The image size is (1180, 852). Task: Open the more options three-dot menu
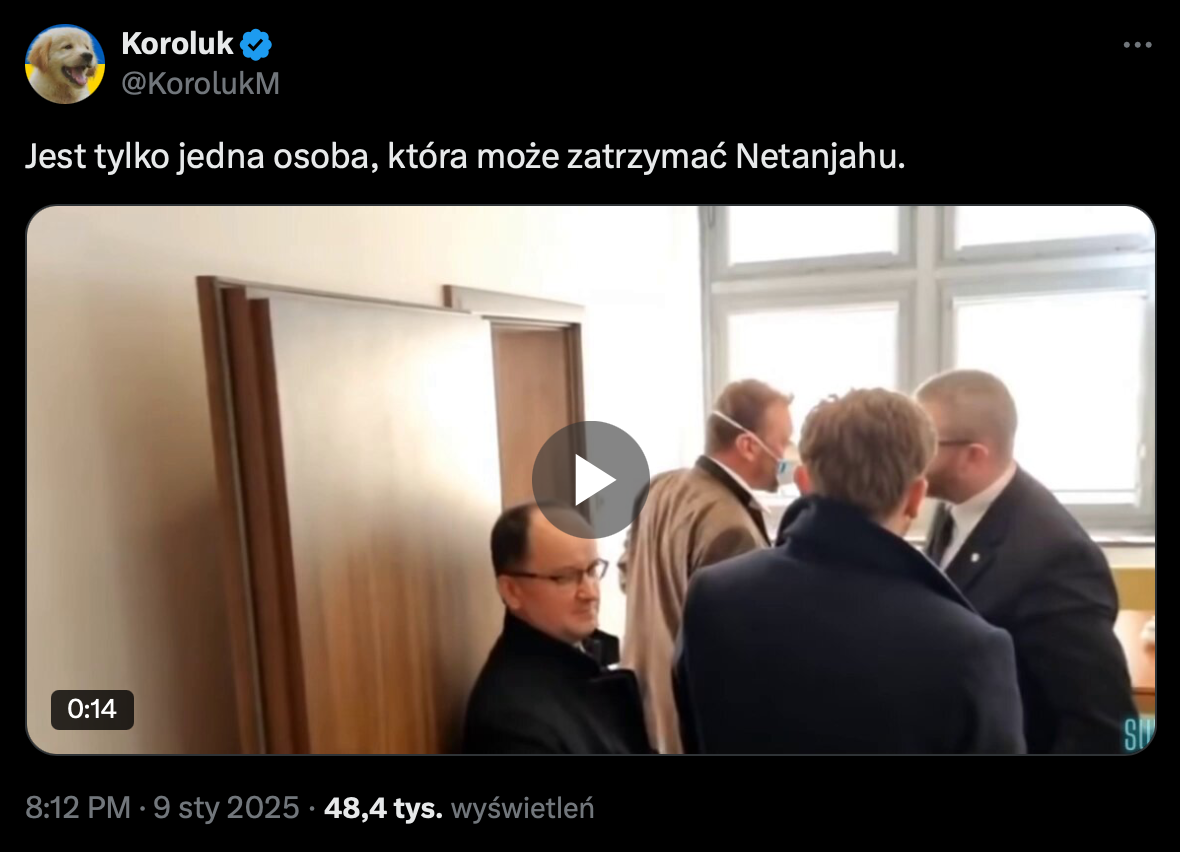1137,45
